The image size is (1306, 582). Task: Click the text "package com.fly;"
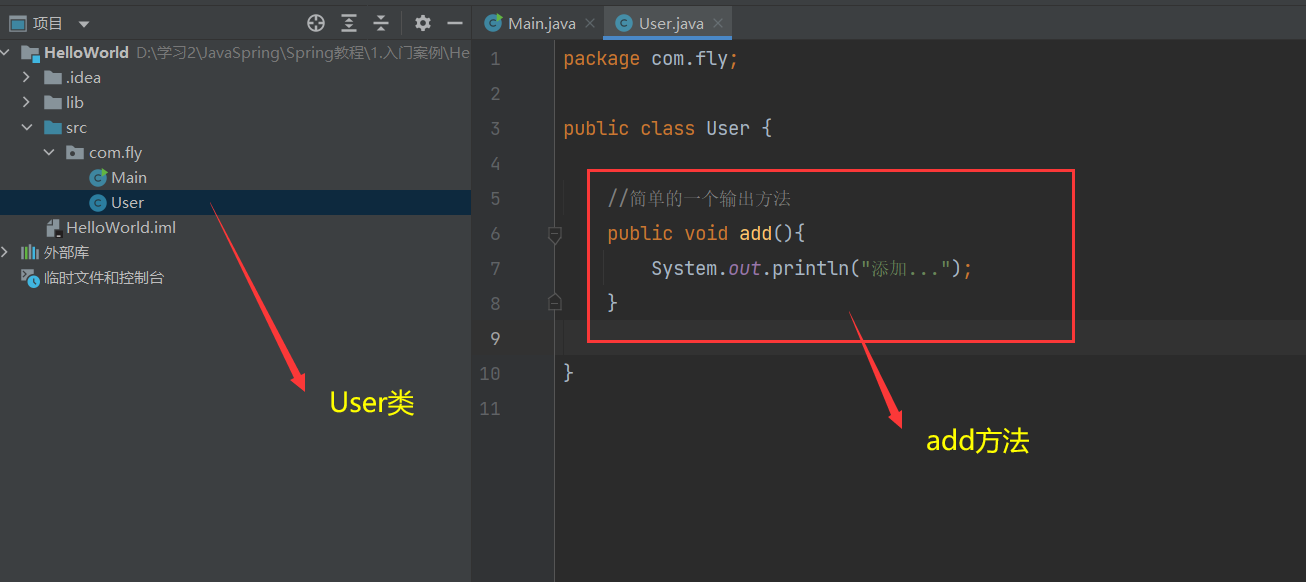coord(651,59)
